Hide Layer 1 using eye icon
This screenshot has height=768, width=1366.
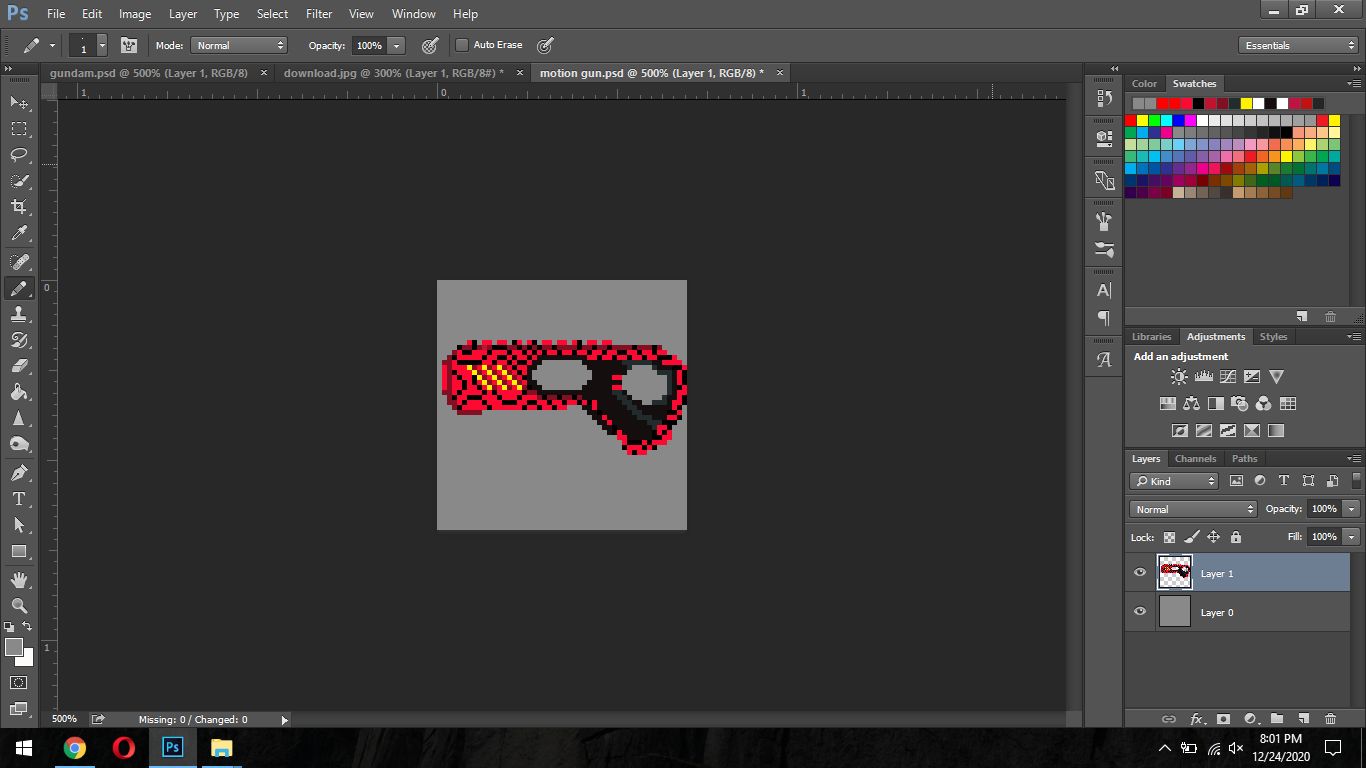[1140, 573]
